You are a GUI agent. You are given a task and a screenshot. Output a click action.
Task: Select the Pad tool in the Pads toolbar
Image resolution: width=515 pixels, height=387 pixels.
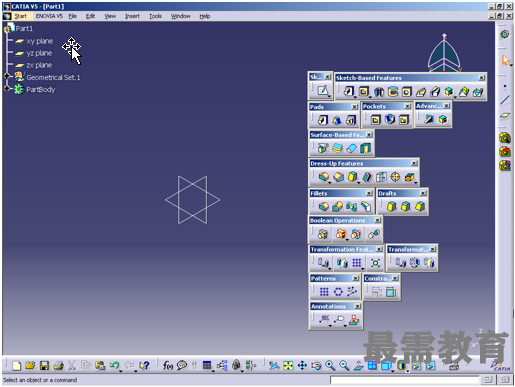click(322, 120)
